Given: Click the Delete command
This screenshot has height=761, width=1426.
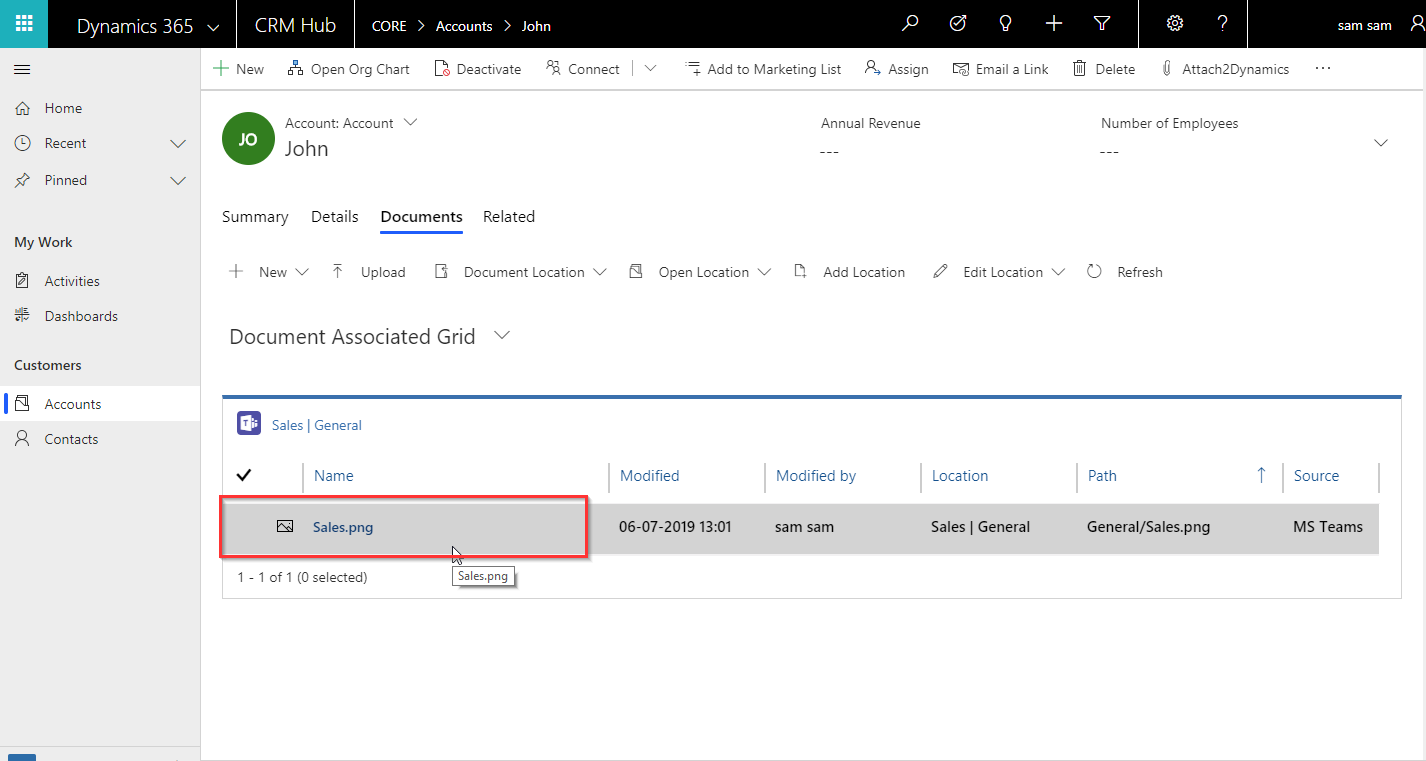Looking at the screenshot, I should tap(1104, 69).
